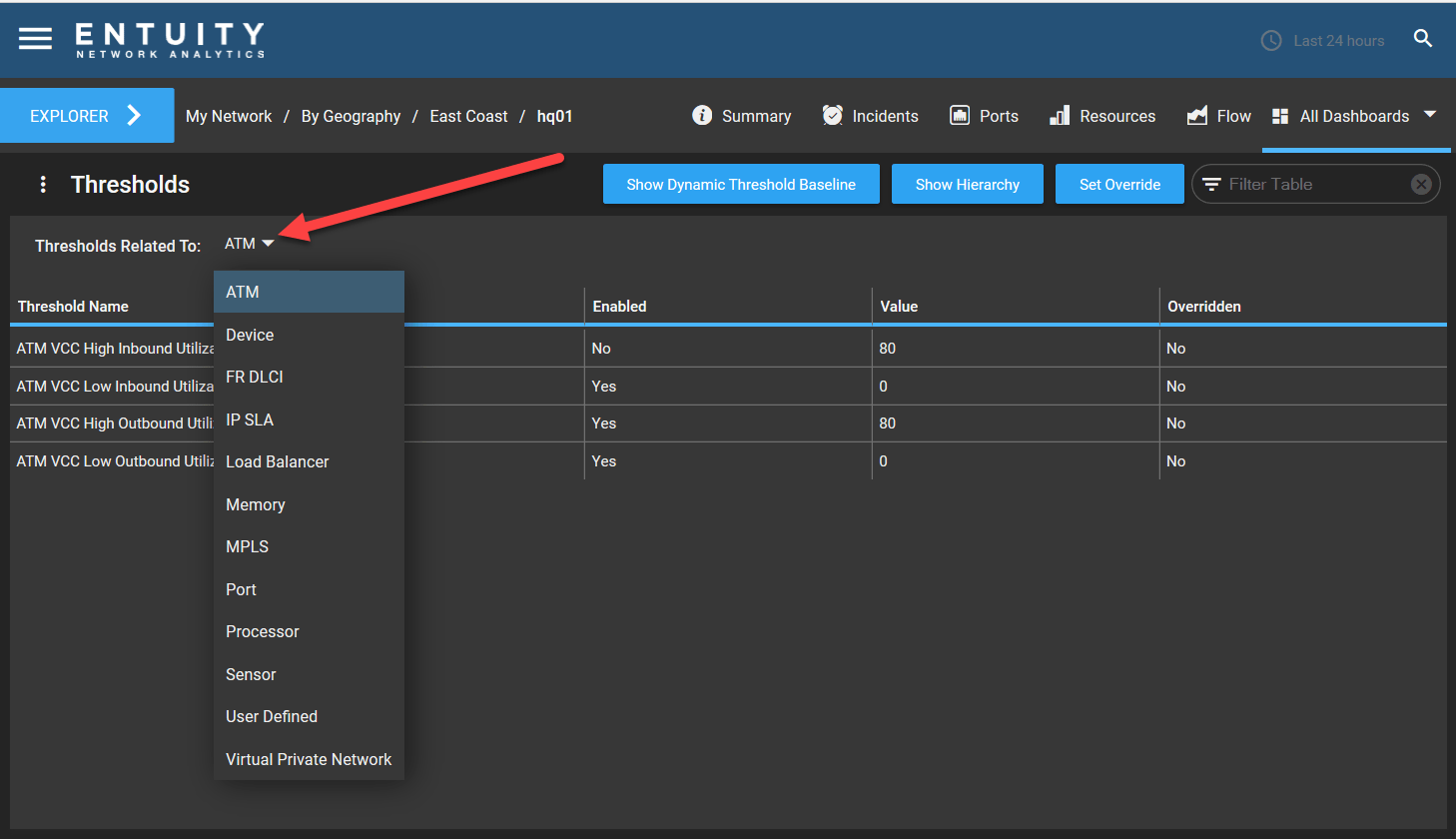
Task: Click the search magnifier icon
Action: tap(1423, 39)
